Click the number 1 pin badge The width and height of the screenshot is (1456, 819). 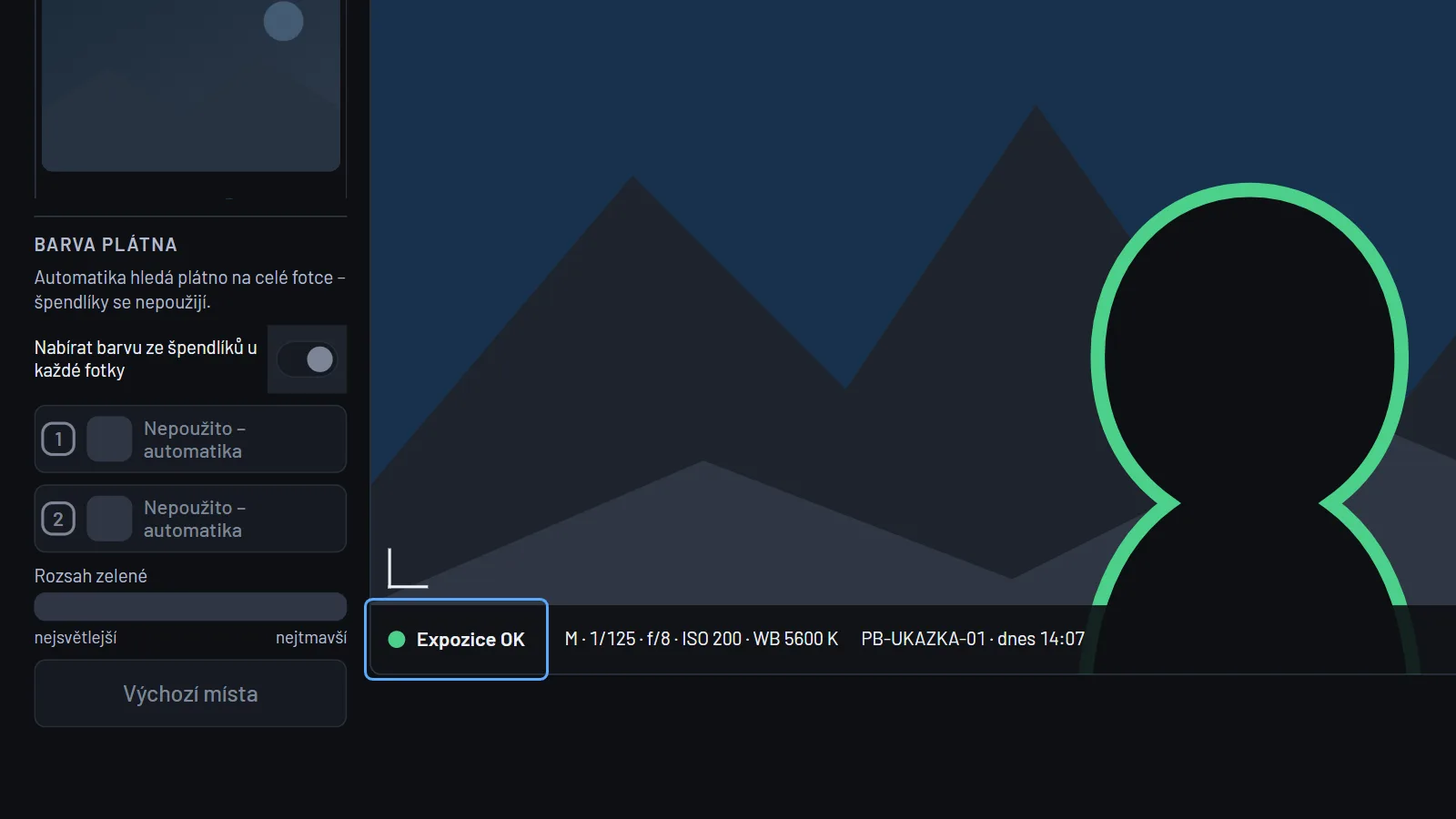58,440
